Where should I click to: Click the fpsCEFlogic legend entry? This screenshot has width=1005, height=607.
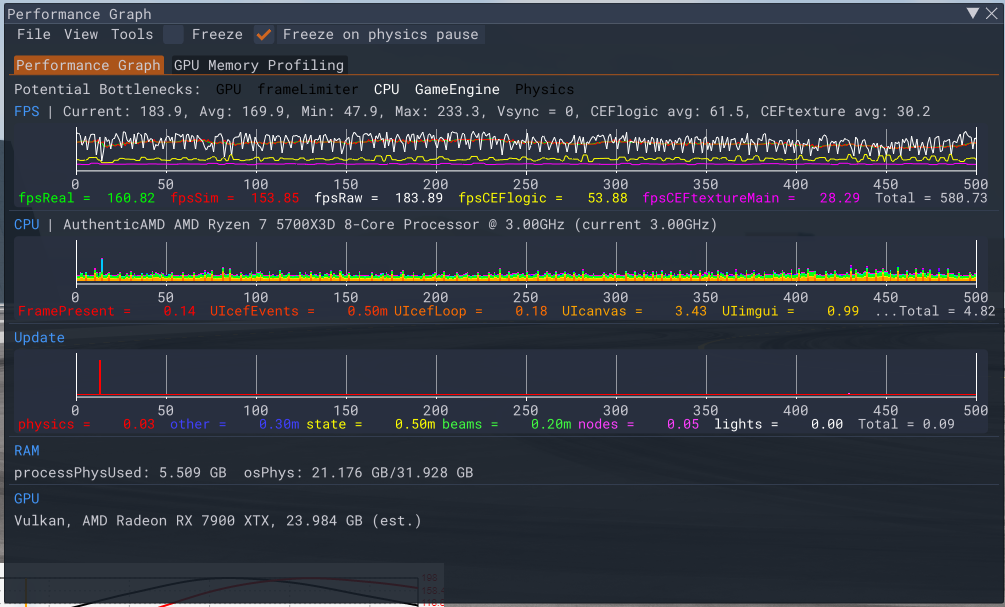(x=543, y=198)
